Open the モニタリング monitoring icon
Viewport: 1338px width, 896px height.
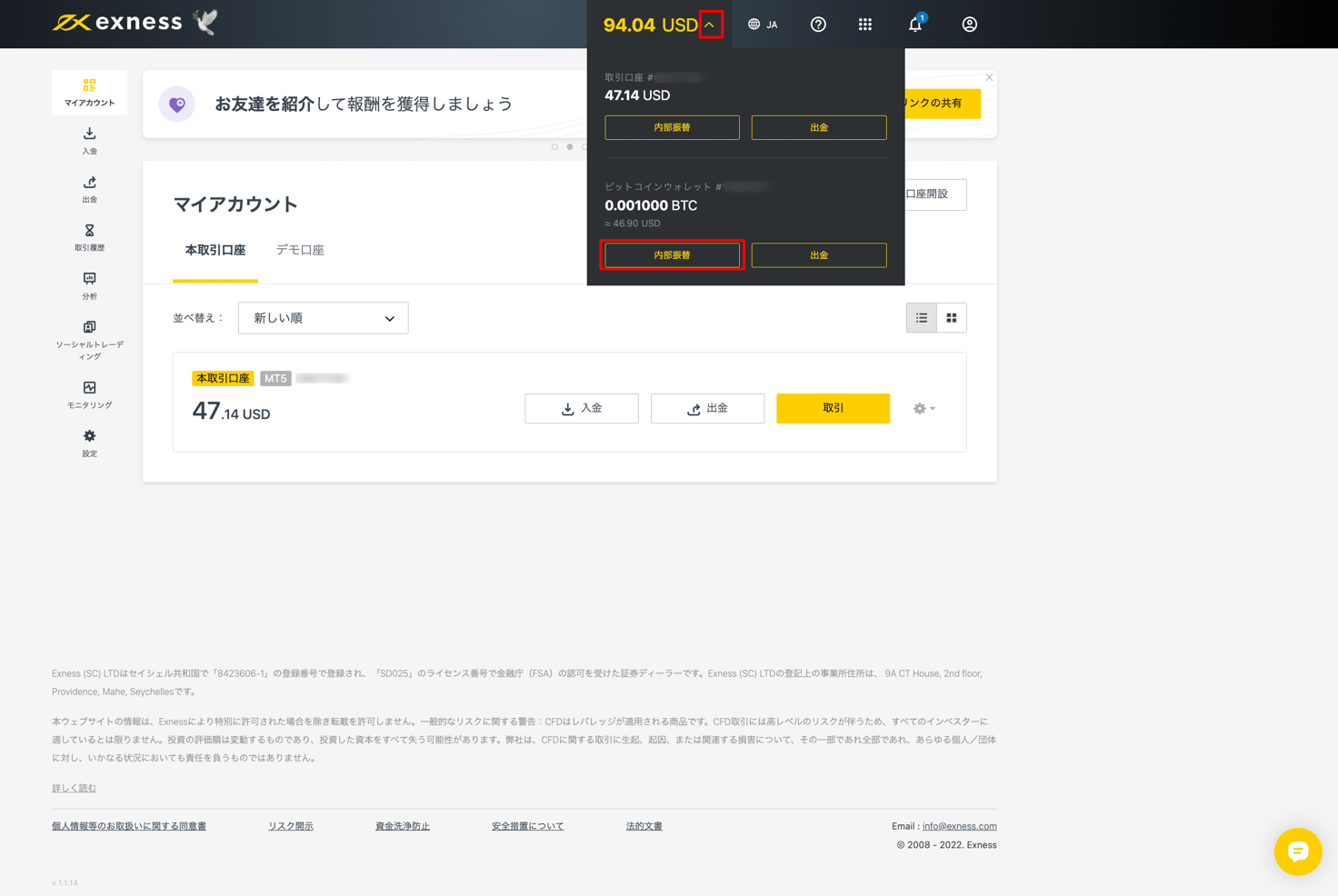pyautogui.click(x=89, y=392)
